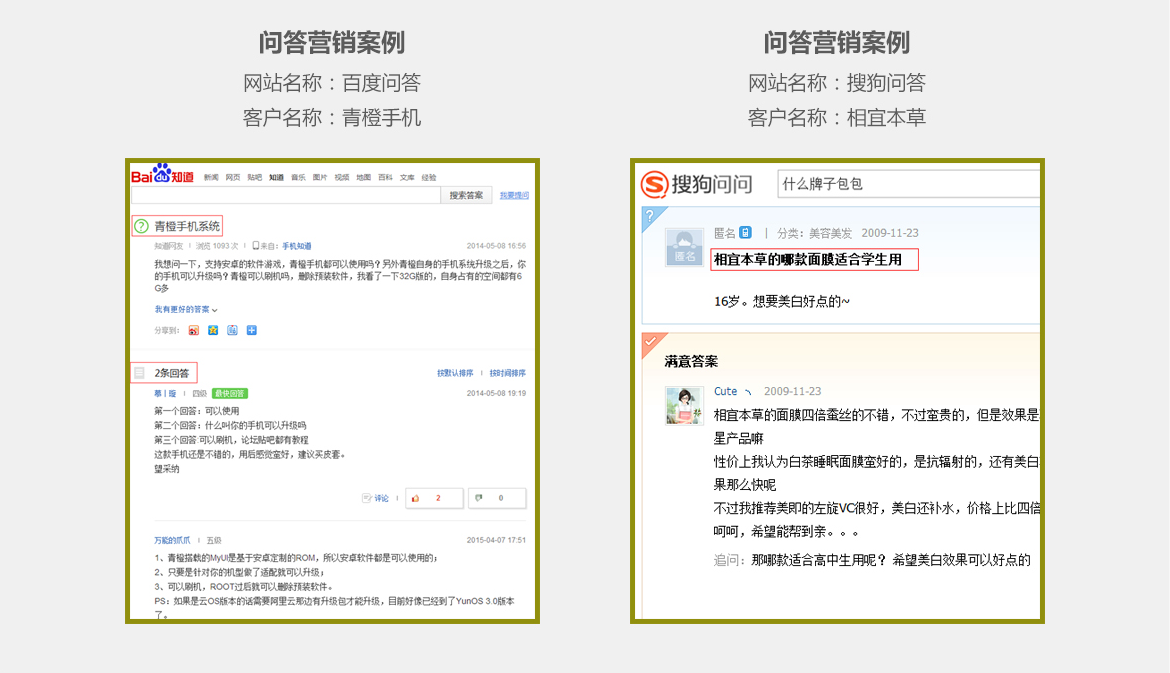Image resolution: width=1170 pixels, height=673 pixels.
Task: Click 望采纳 text in first answer
Action: pyautogui.click(x=166, y=469)
